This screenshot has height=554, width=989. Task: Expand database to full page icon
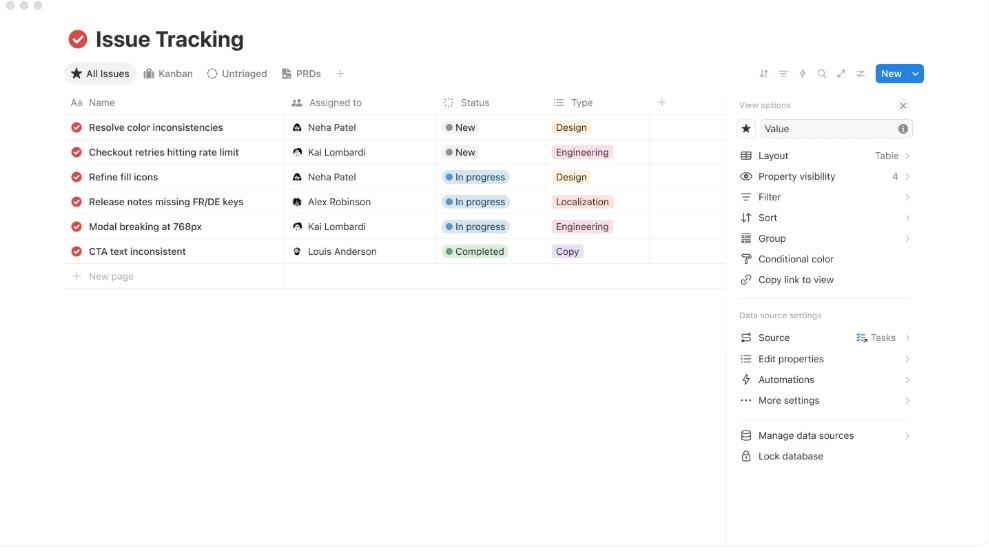tap(841, 74)
